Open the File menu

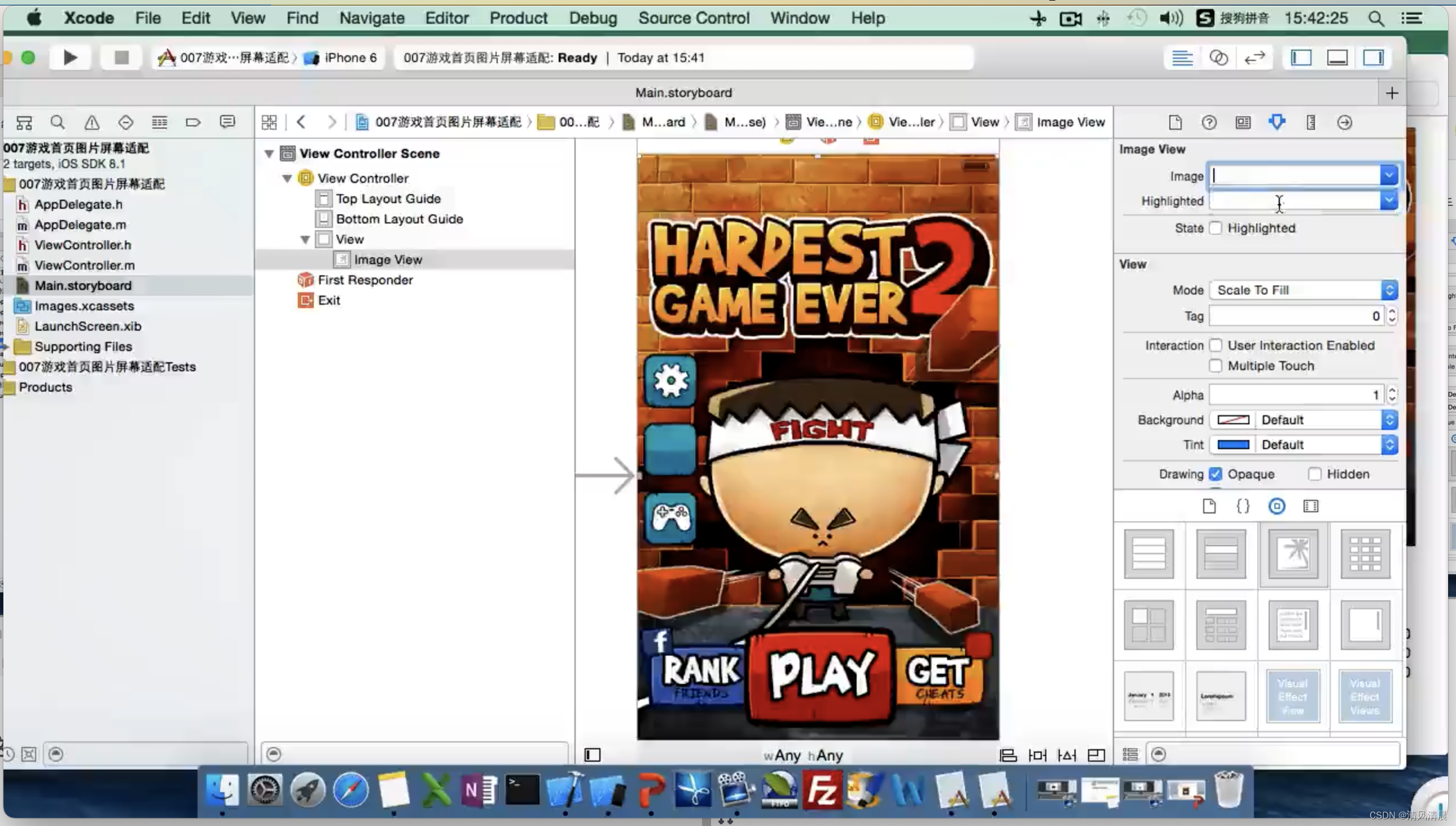pyautogui.click(x=147, y=18)
